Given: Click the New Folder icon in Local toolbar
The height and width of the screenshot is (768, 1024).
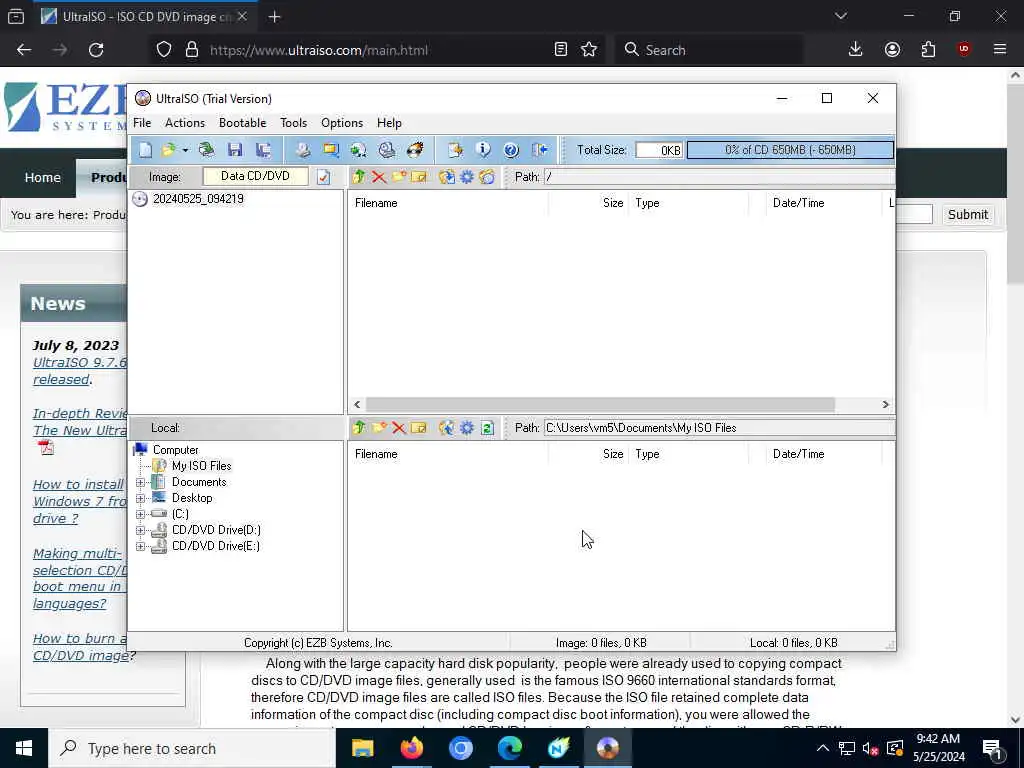Looking at the screenshot, I should (379, 428).
